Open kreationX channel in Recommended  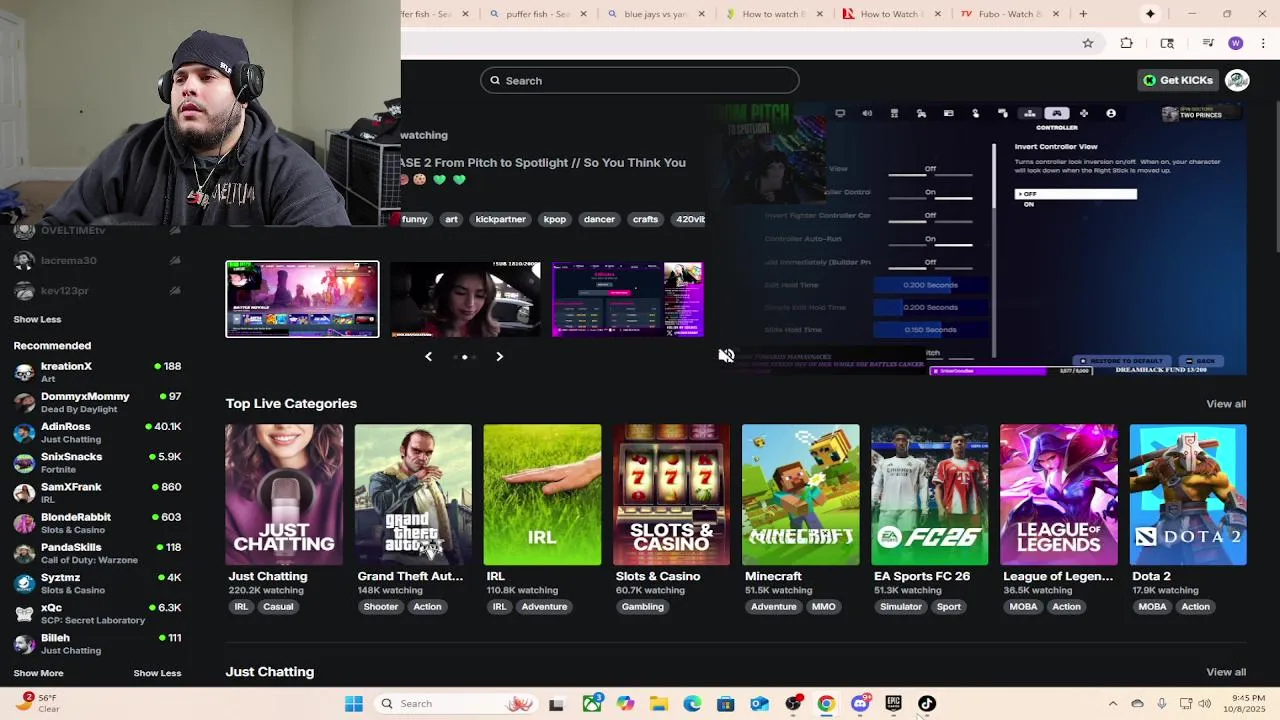pos(97,372)
